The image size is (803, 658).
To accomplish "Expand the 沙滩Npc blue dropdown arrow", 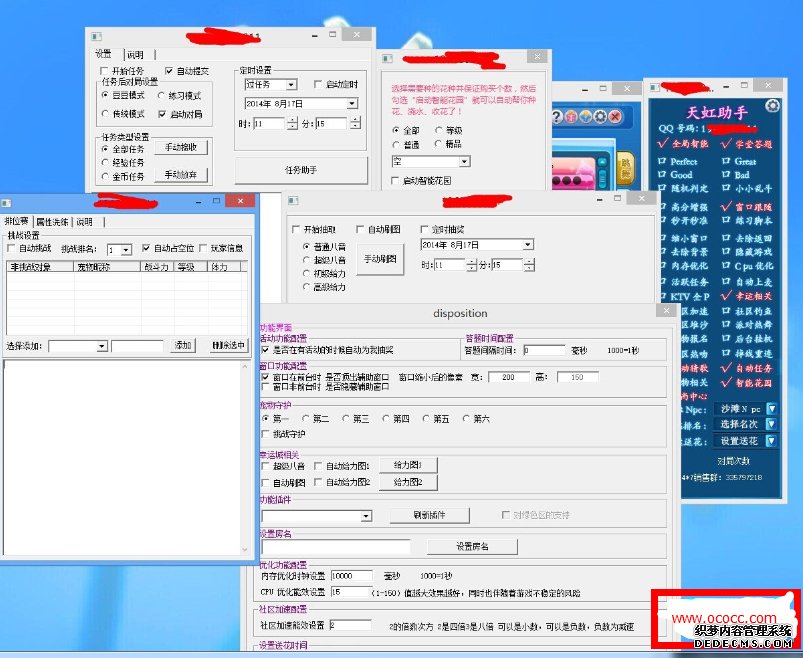I will click(x=771, y=409).
